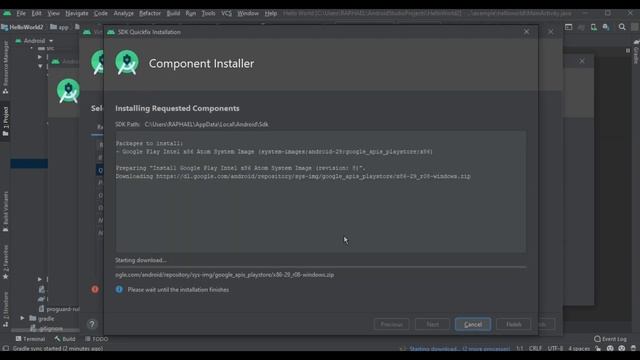Open the Refactor menu
This screenshot has height=360, width=640.
tap(150, 13)
